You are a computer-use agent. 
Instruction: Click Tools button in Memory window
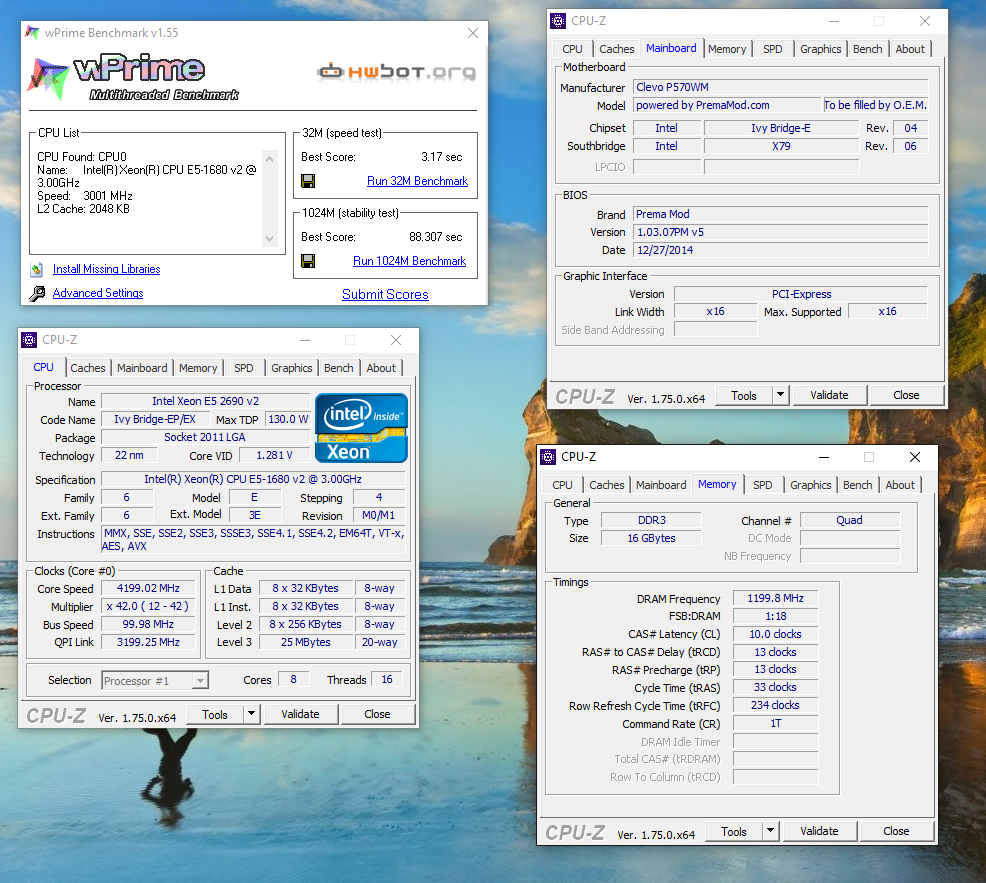coord(734,831)
